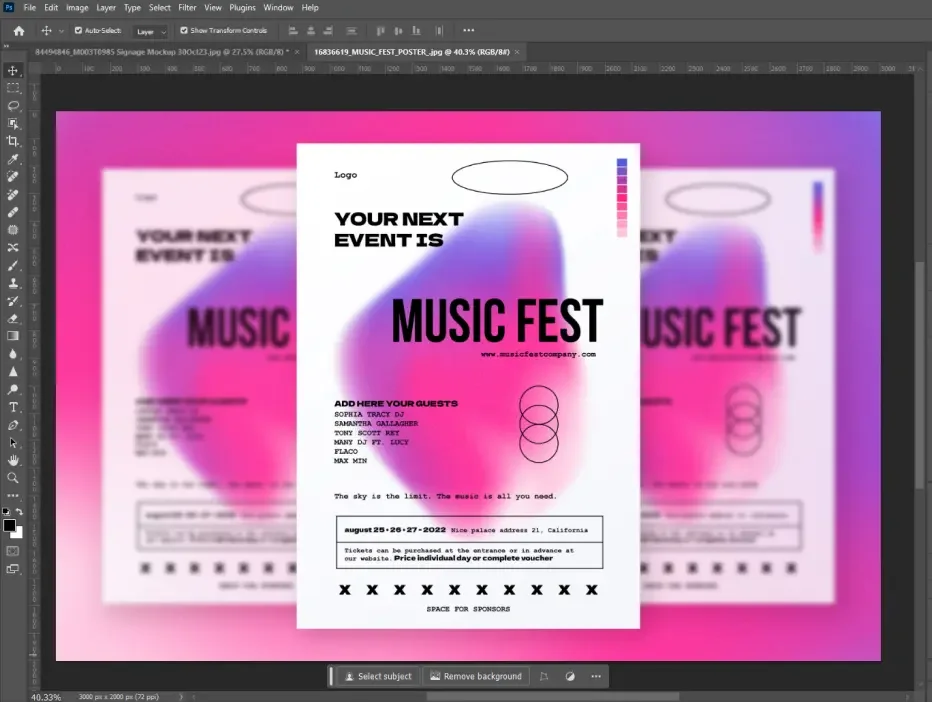
Task: Click the Remove background button
Action: tap(476, 676)
